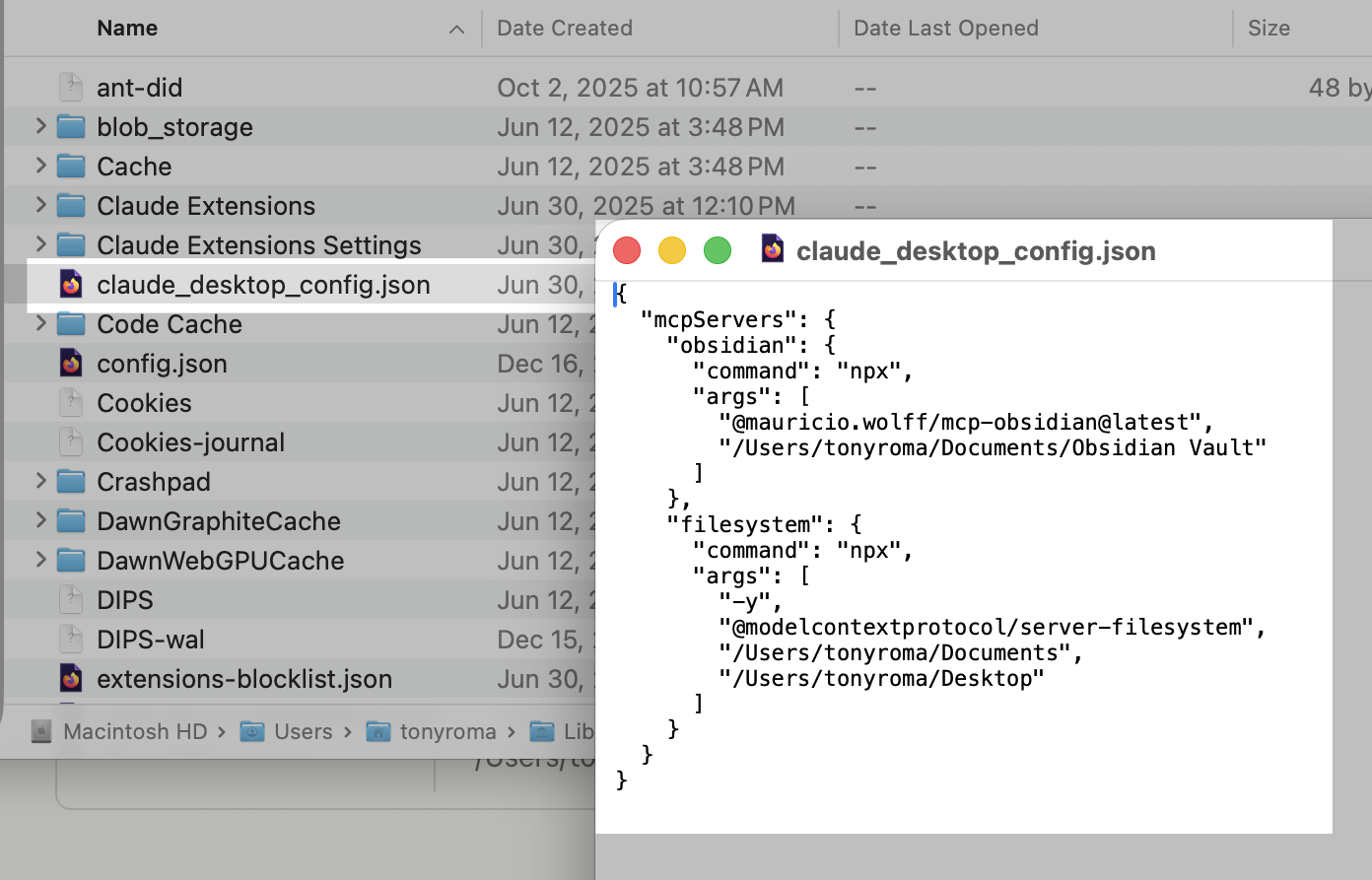
Task: Click the Code Cache folder icon
Action: (71, 324)
